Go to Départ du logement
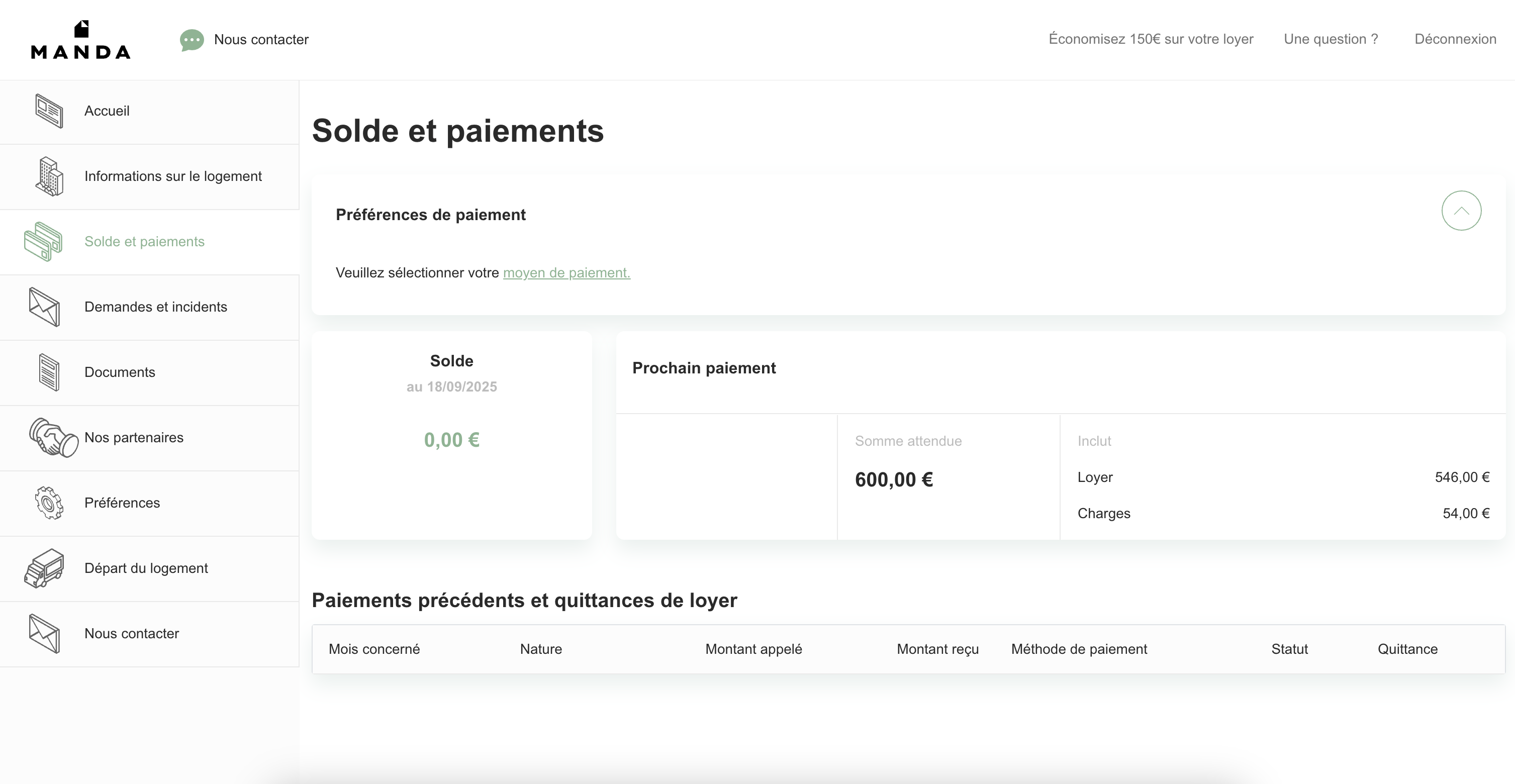Screen dimensions: 1515x784 coord(149,569)
